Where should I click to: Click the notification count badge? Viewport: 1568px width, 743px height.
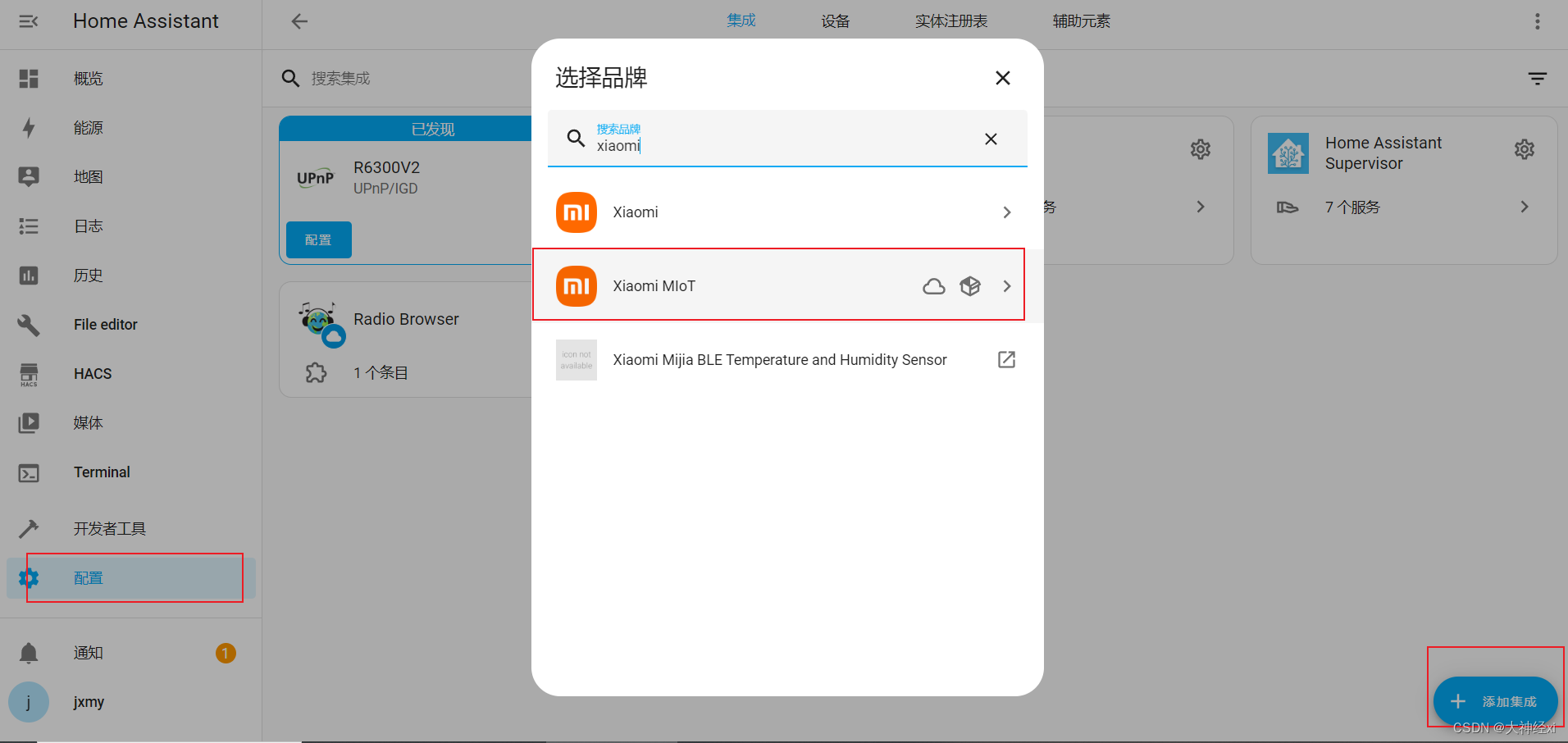tap(226, 653)
